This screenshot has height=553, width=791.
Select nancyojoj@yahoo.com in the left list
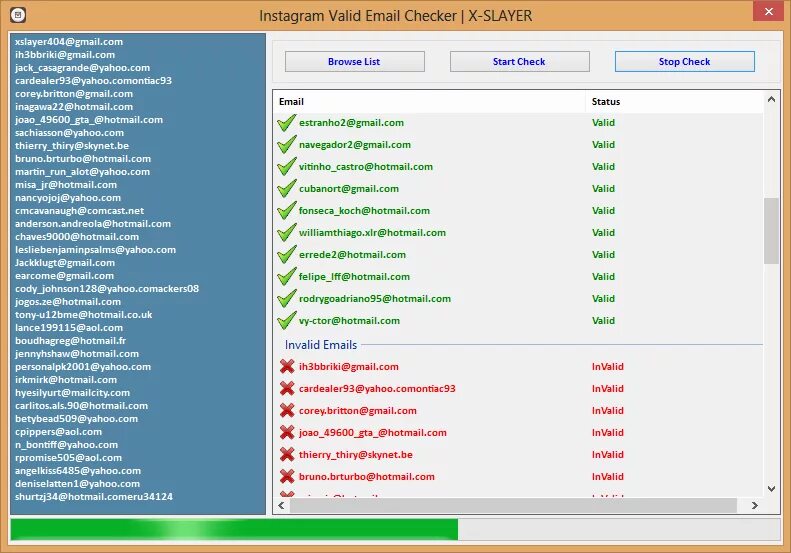point(68,198)
